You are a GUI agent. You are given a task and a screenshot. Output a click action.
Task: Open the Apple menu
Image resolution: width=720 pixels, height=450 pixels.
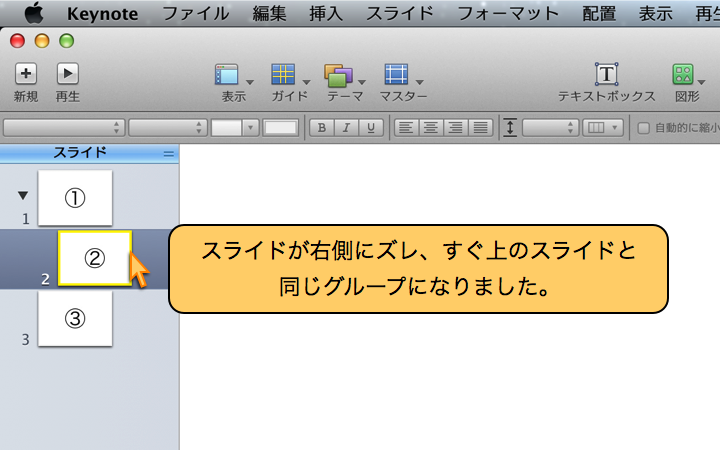click(34, 13)
